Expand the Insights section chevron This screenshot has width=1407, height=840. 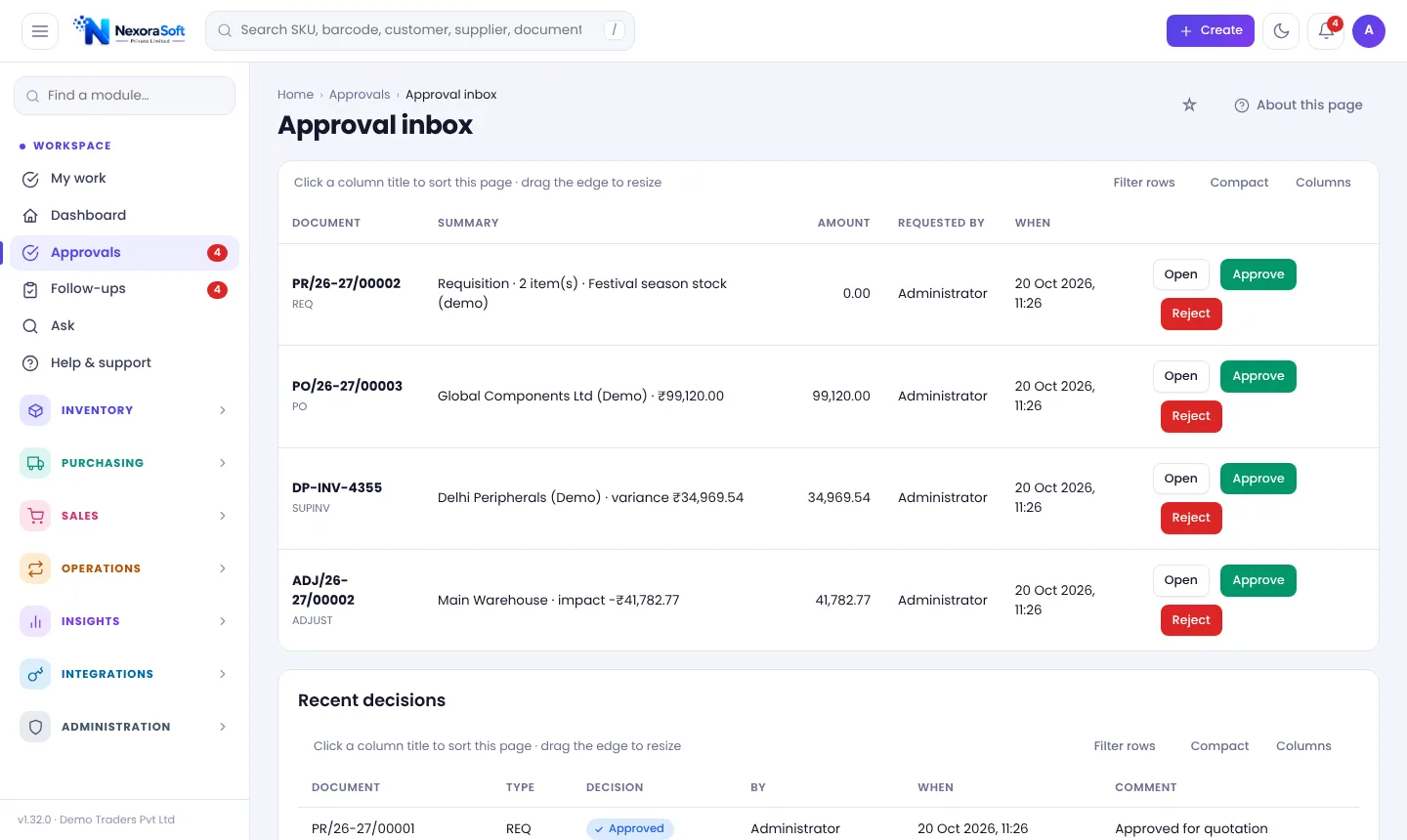tap(223, 621)
